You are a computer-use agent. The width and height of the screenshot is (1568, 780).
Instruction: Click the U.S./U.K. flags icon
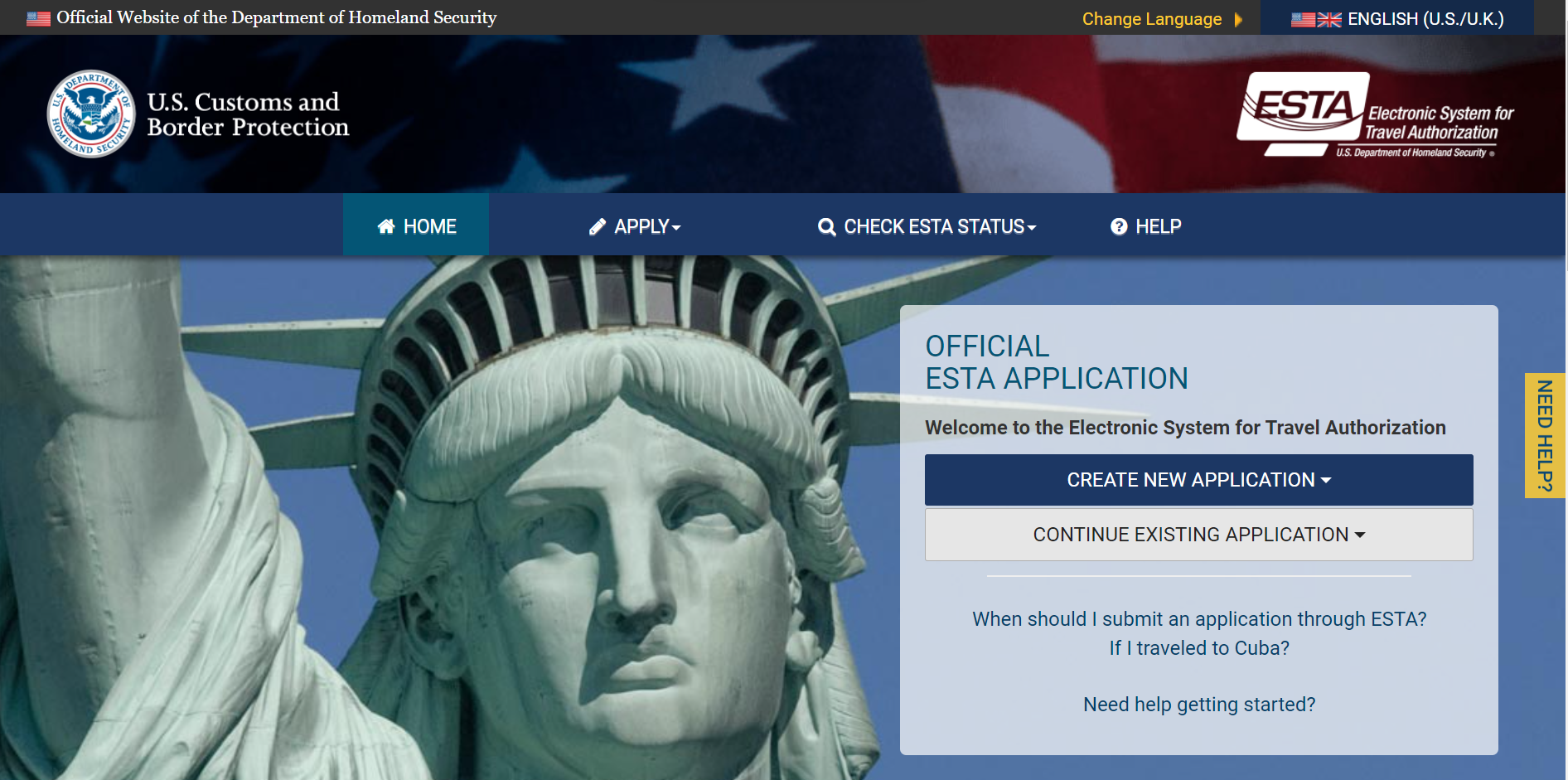[1316, 19]
